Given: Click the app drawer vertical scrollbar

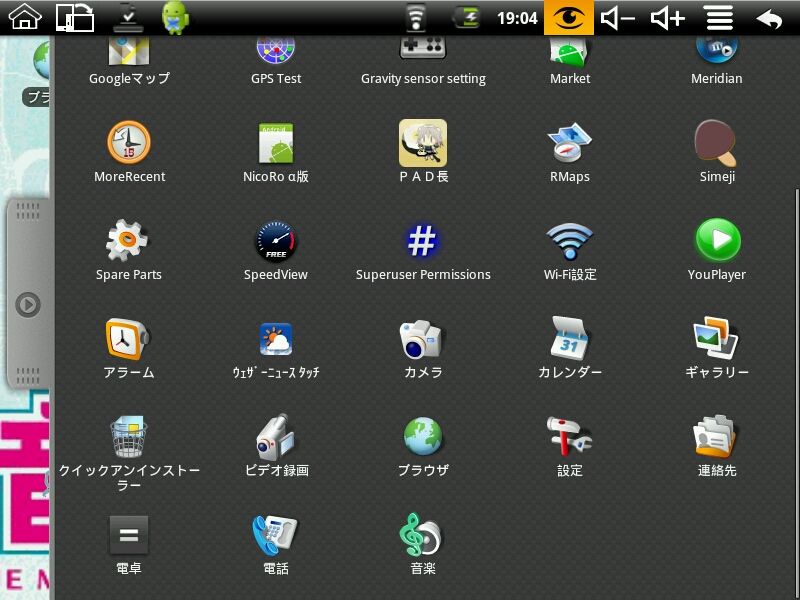Looking at the screenshot, I should click(x=797, y=393).
